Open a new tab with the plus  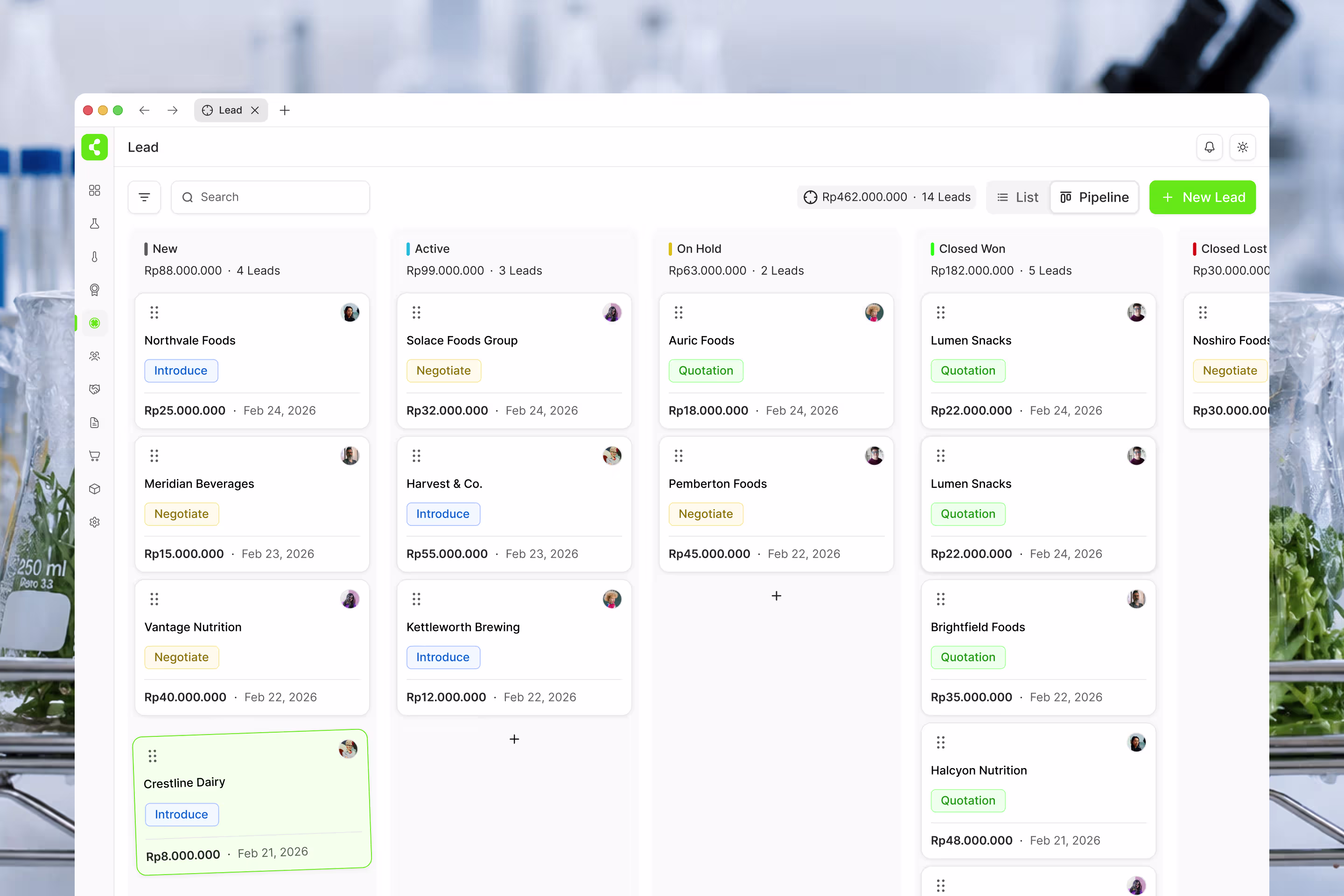click(285, 110)
